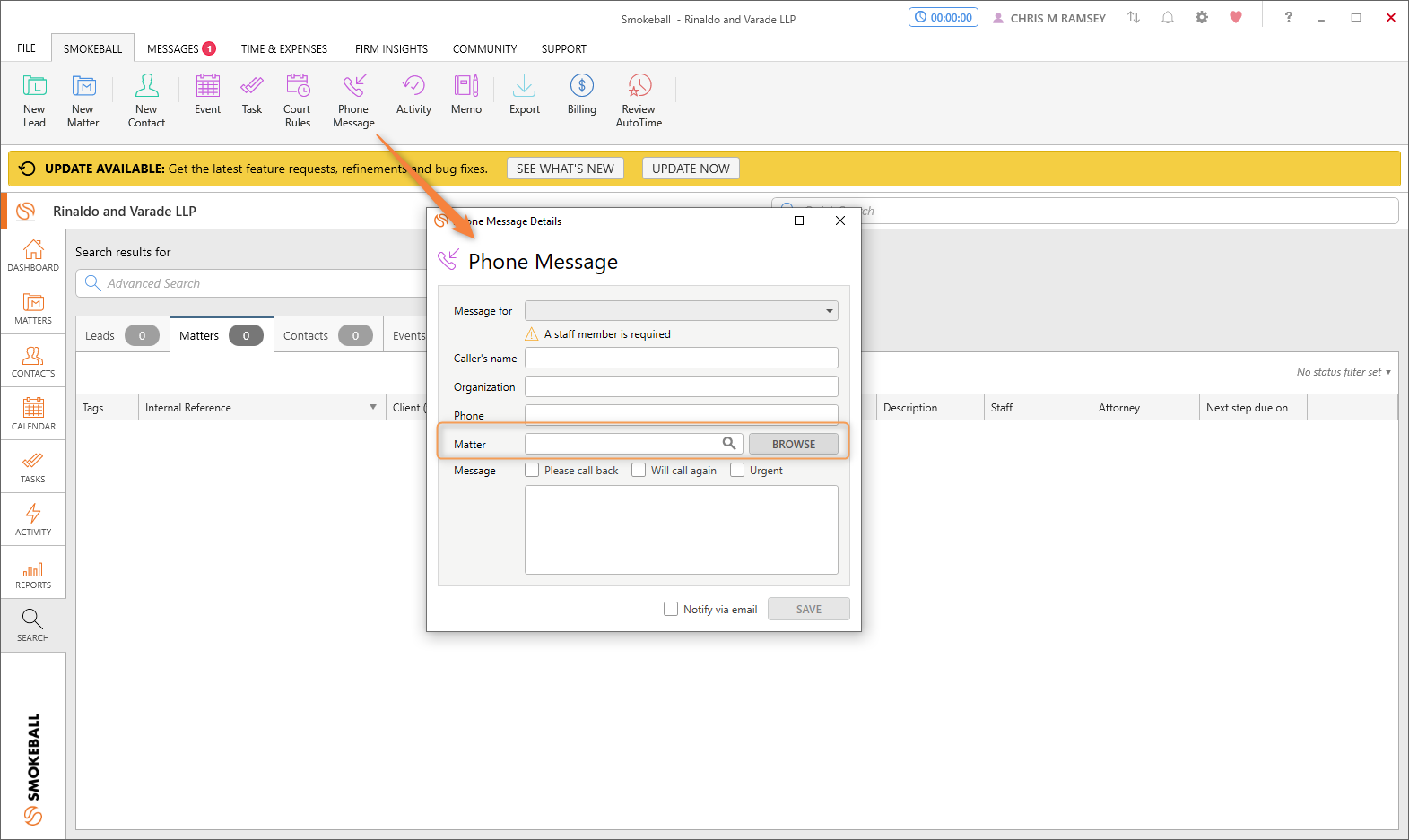Switch to the MESSAGES tab
The image size is (1409, 840).
(x=181, y=48)
